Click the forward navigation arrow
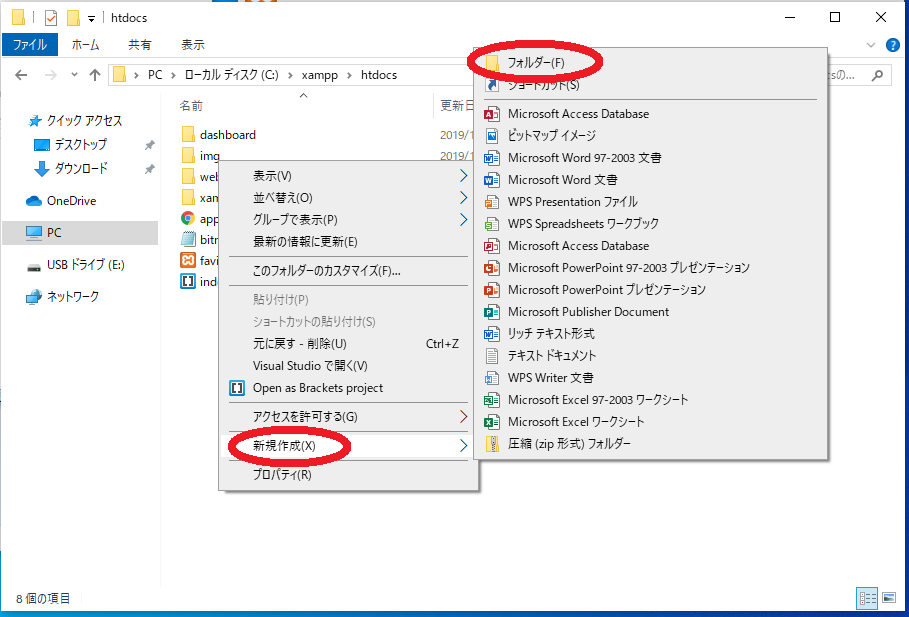 click(x=51, y=75)
